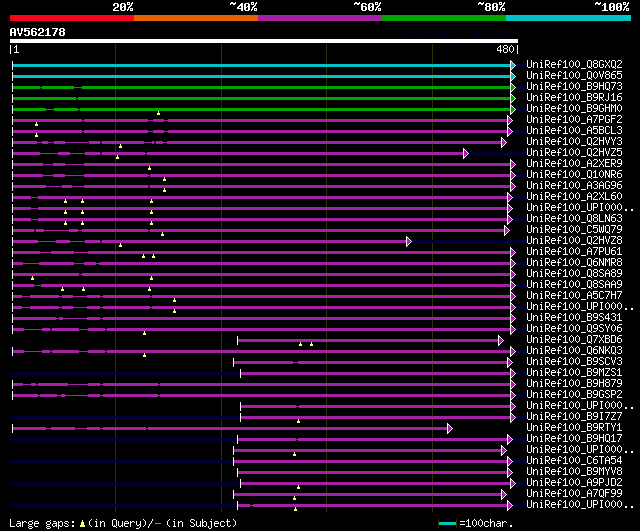Select the UniRef100_B9HQ73 hit label
This screenshot has width=640, height=531.
pos(574,87)
